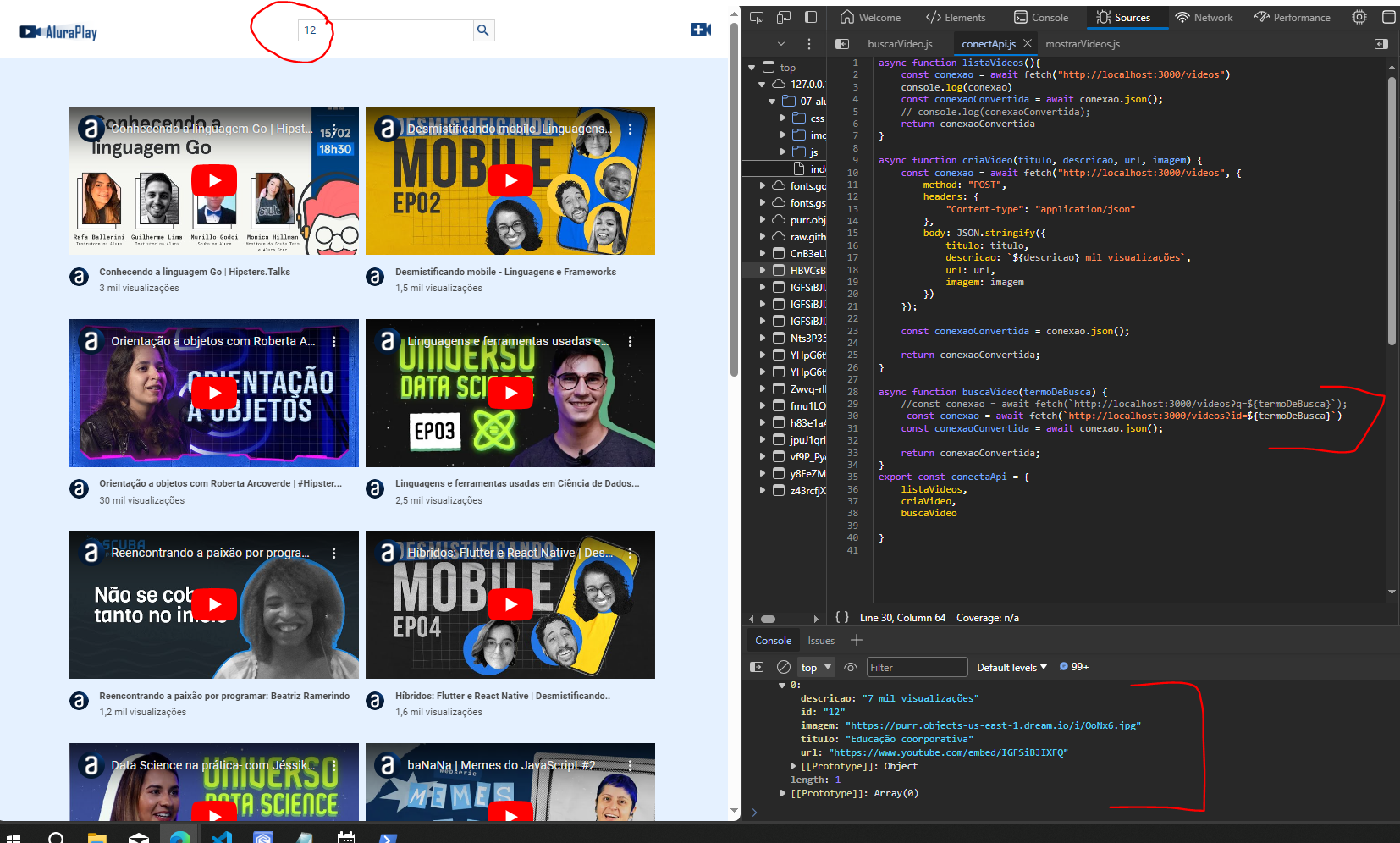Open more options on baNaNa Memes video
This screenshot has width=1400, height=843.
point(630,765)
